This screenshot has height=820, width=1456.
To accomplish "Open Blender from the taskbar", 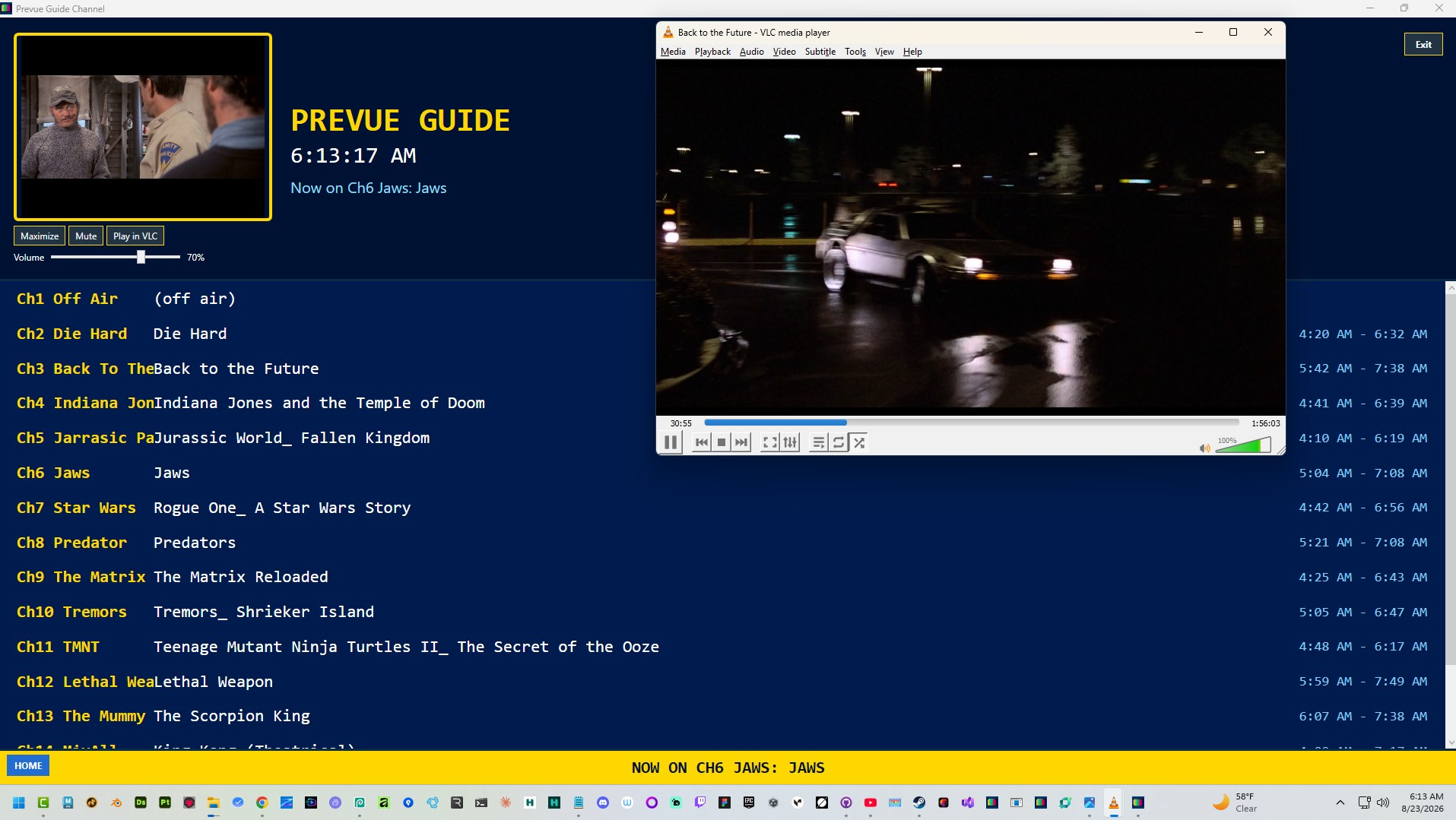I will (116, 803).
